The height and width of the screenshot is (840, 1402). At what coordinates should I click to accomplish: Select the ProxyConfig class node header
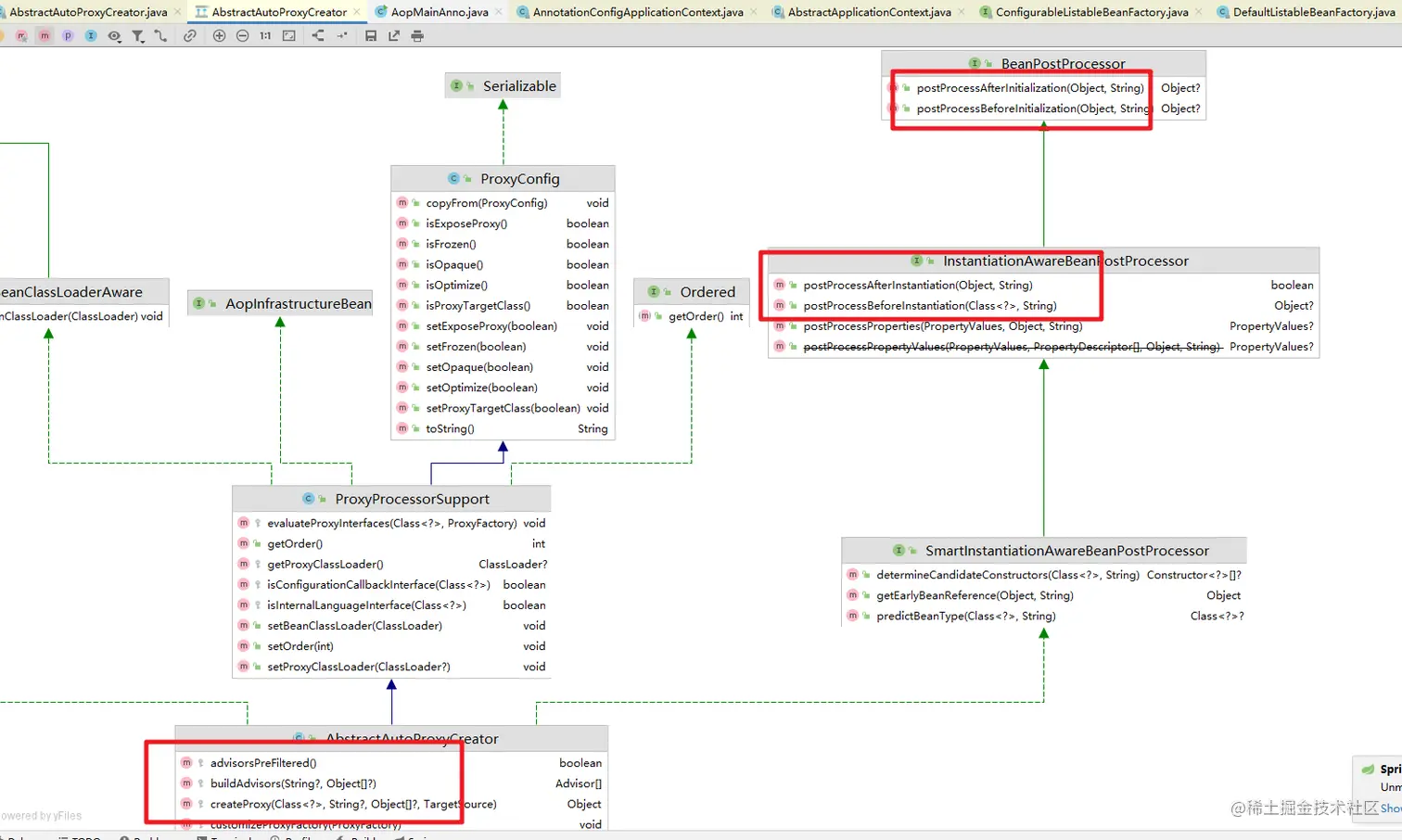(503, 179)
